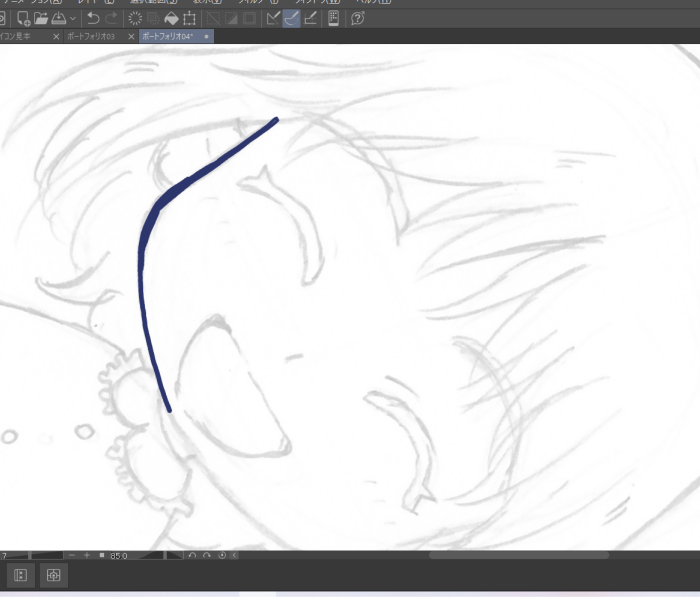700x602 pixels.
Task: Click the Fill bucket icon in the toolbar
Action: pyautogui.click(x=171, y=18)
